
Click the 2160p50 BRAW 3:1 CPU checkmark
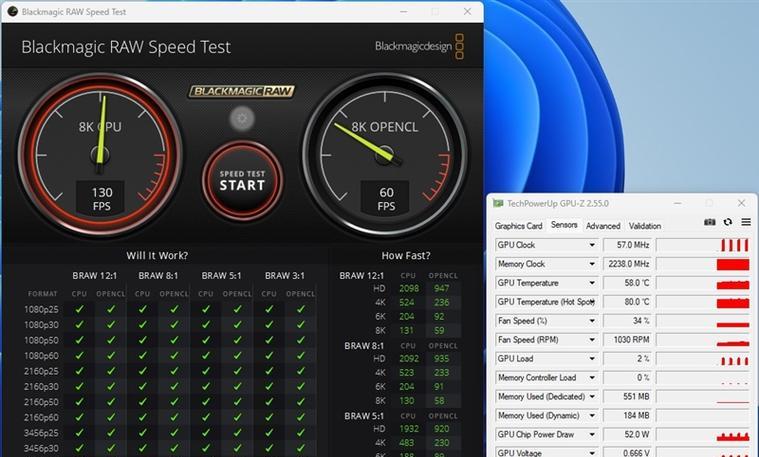click(x=269, y=402)
